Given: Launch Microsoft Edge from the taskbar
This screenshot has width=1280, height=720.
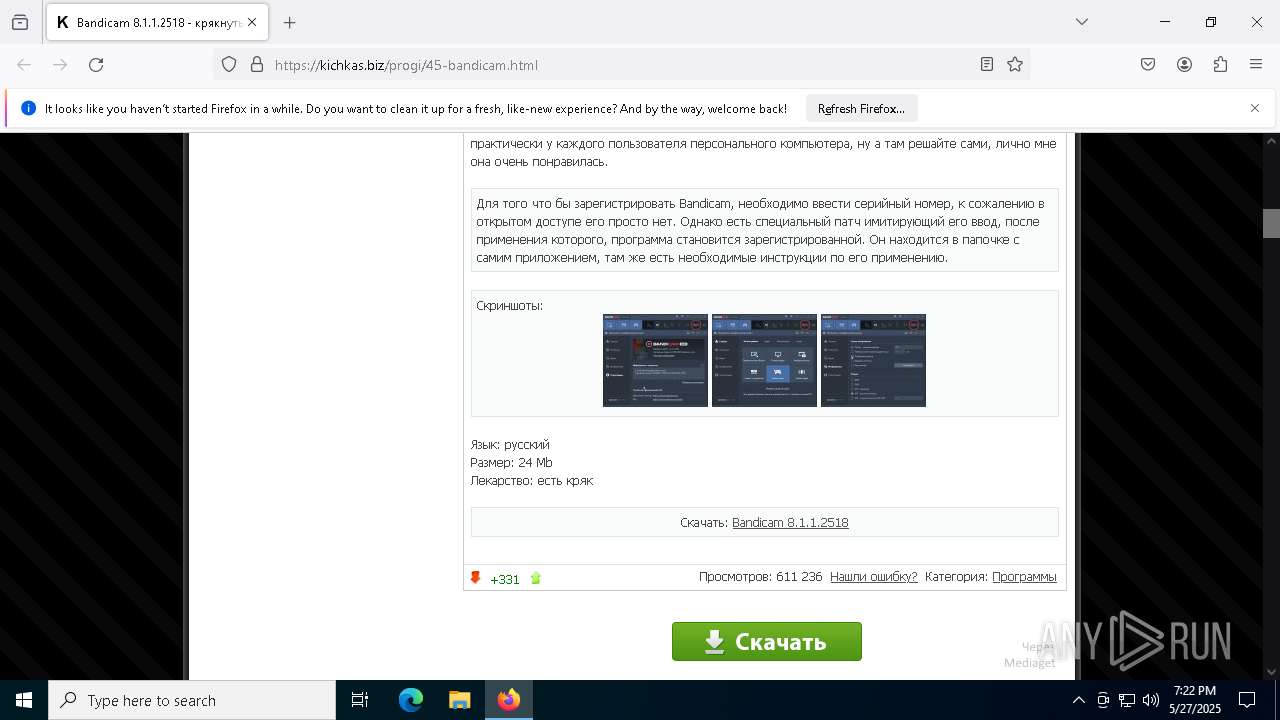Looking at the screenshot, I should (x=411, y=700).
